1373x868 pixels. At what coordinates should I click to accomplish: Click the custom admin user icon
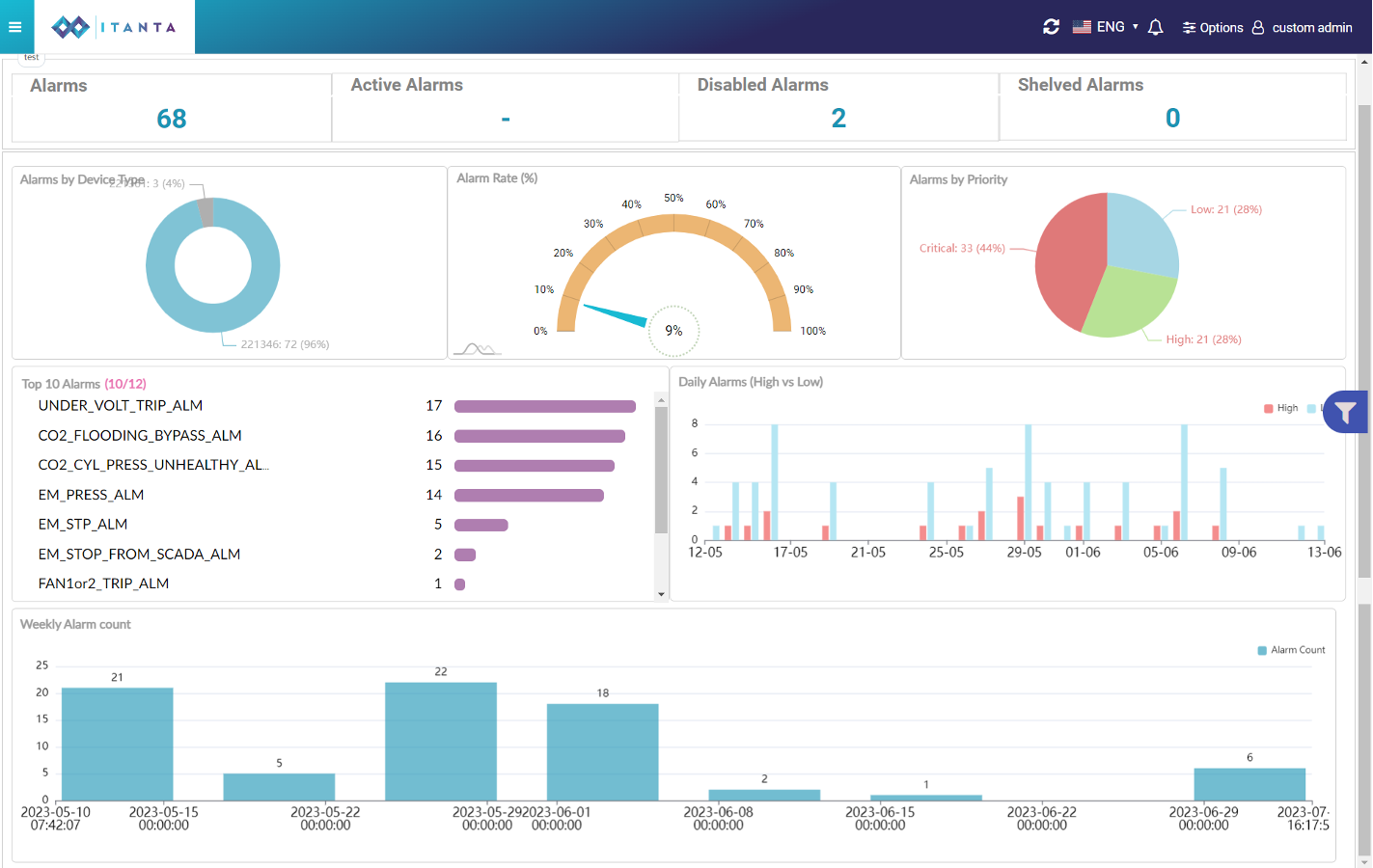pyautogui.click(x=1258, y=27)
